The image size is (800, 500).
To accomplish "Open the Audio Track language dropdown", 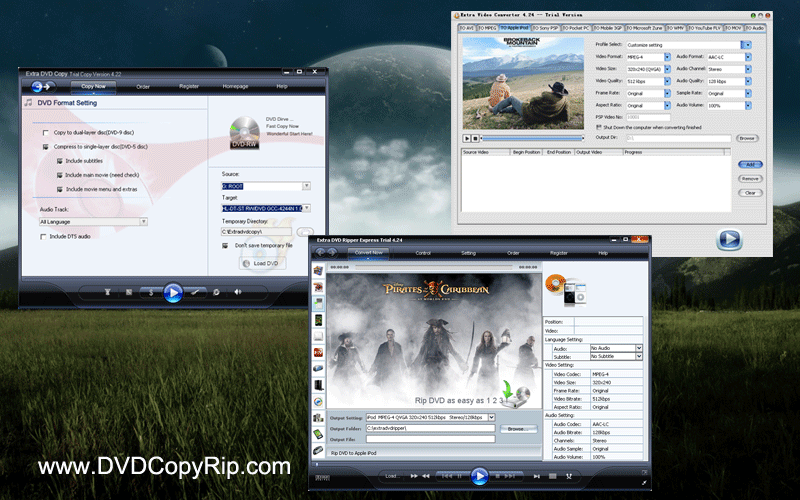I will [143, 221].
